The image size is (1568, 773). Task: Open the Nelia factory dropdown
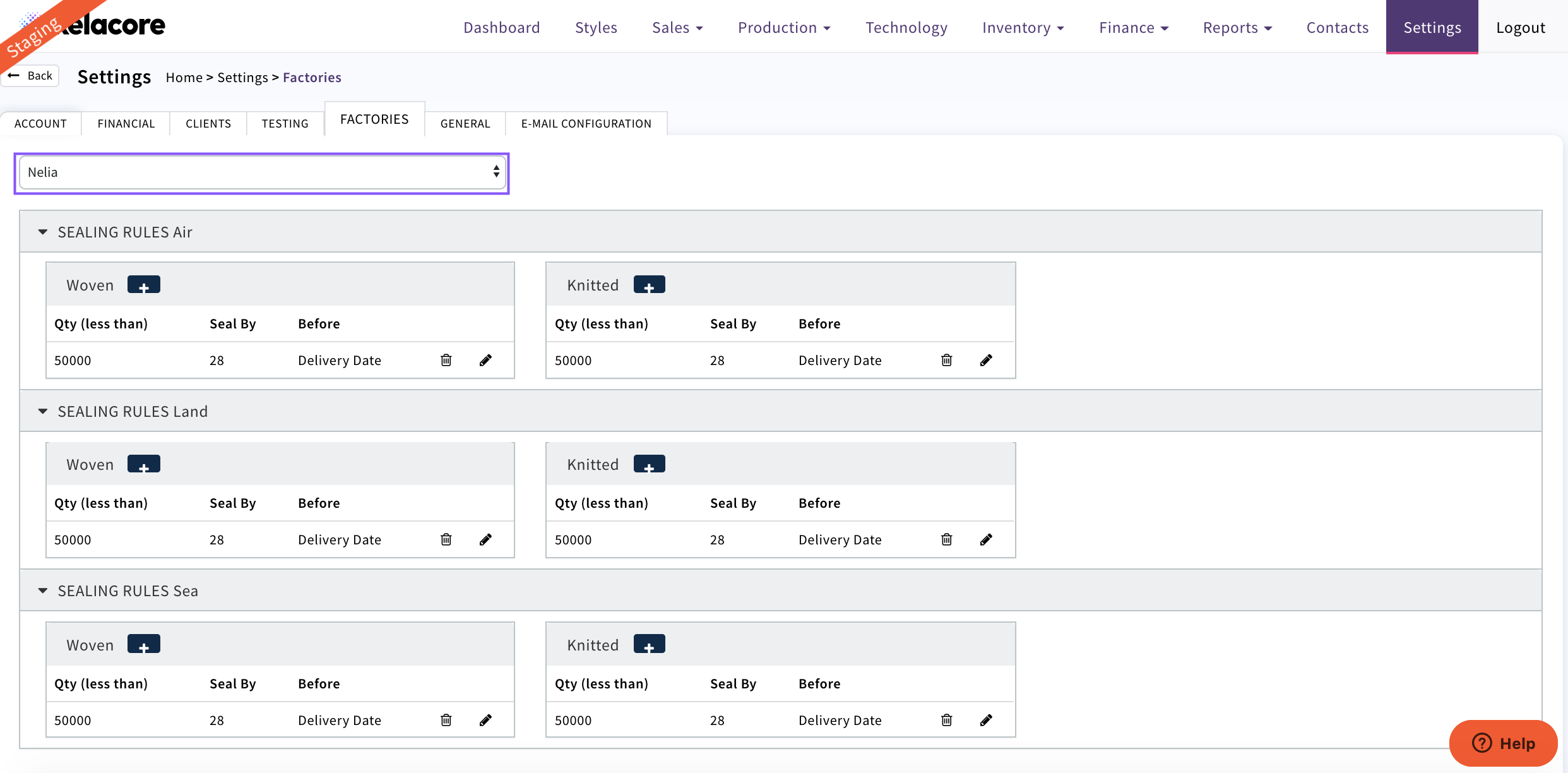click(x=262, y=172)
